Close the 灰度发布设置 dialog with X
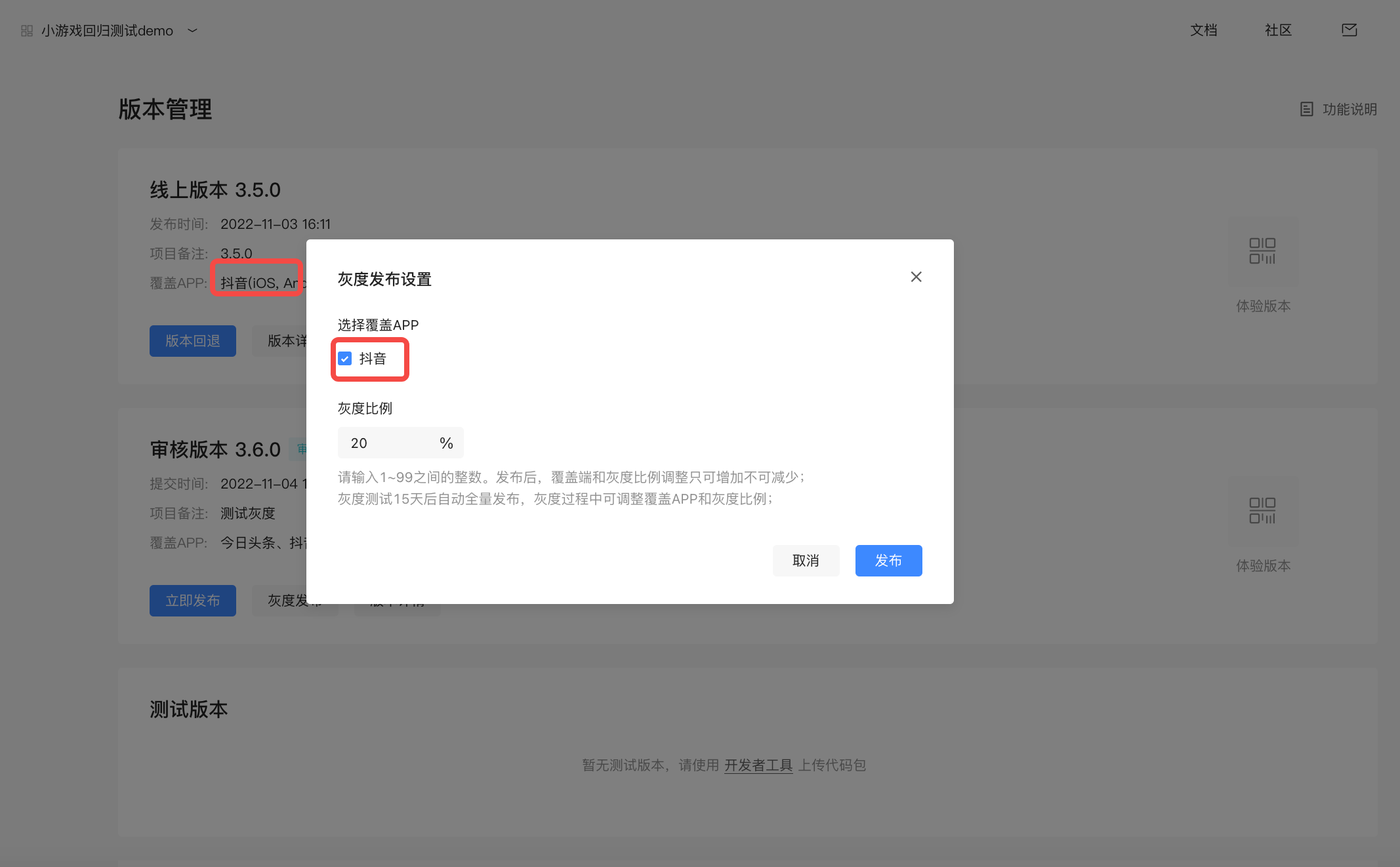Screen dimensions: 1400x867 click(x=916, y=277)
